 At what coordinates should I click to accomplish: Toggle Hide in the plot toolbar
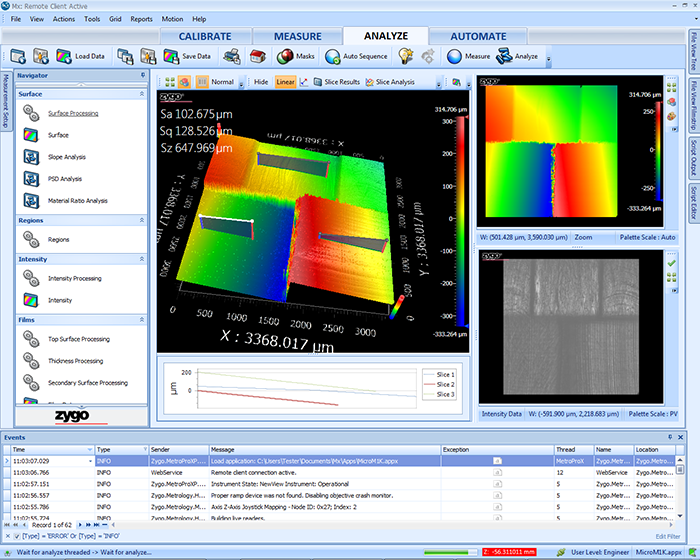click(261, 82)
